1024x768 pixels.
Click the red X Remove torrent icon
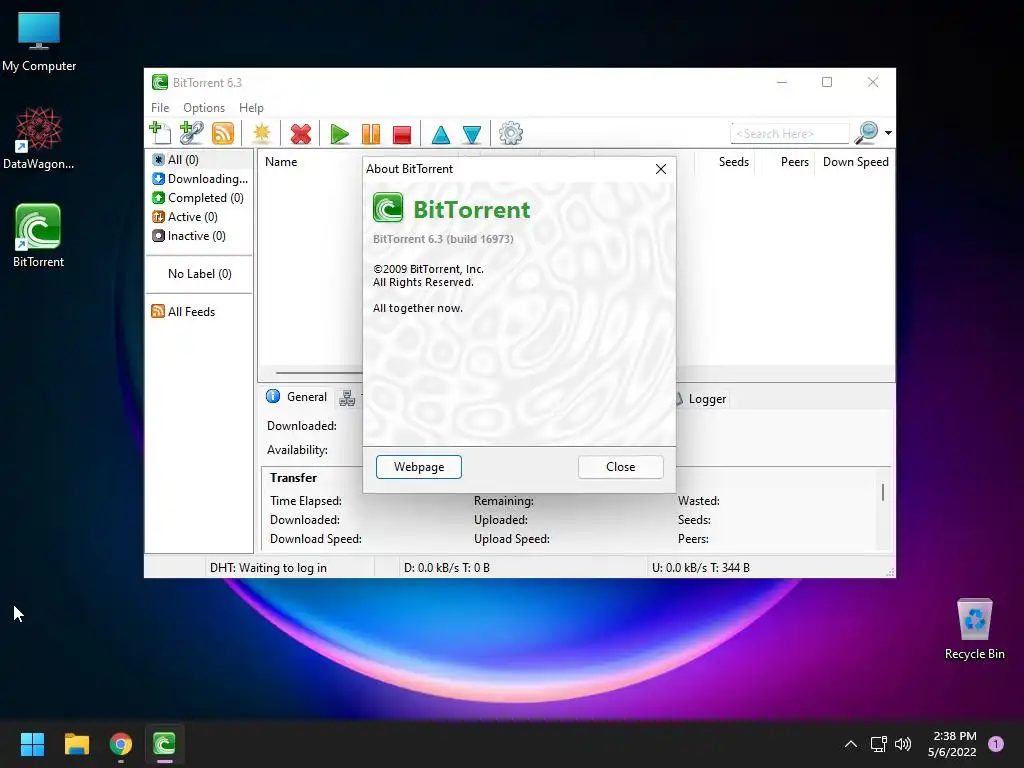300,134
